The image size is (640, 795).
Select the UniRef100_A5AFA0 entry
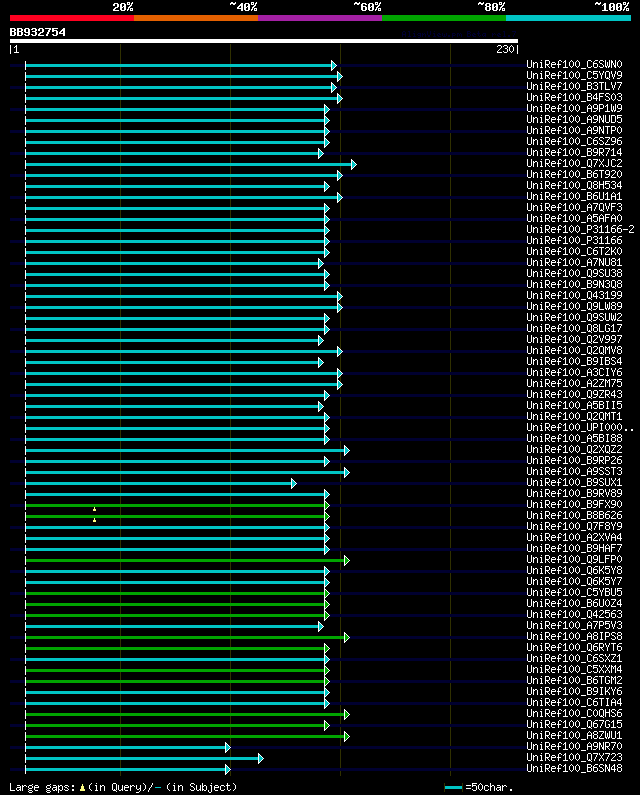click(x=574, y=219)
